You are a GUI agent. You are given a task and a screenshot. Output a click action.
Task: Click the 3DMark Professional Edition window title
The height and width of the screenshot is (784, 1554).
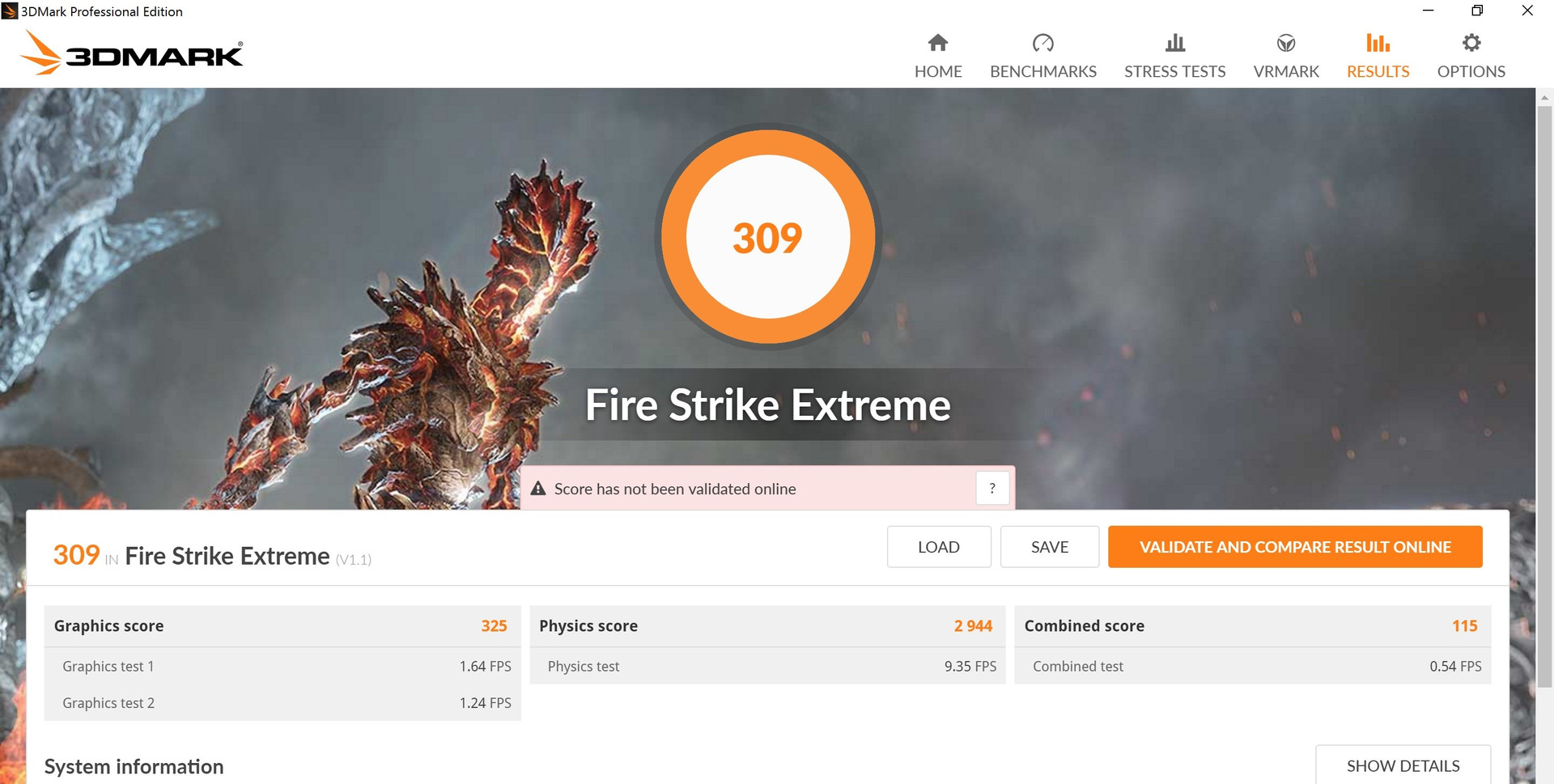[x=102, y=11]
